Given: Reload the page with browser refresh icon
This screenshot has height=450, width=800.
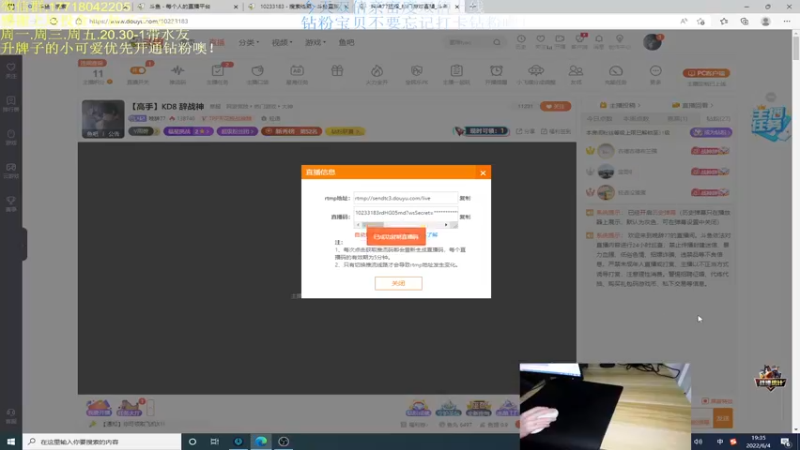Looking at the screenshot, I should (x=54, y=21).
